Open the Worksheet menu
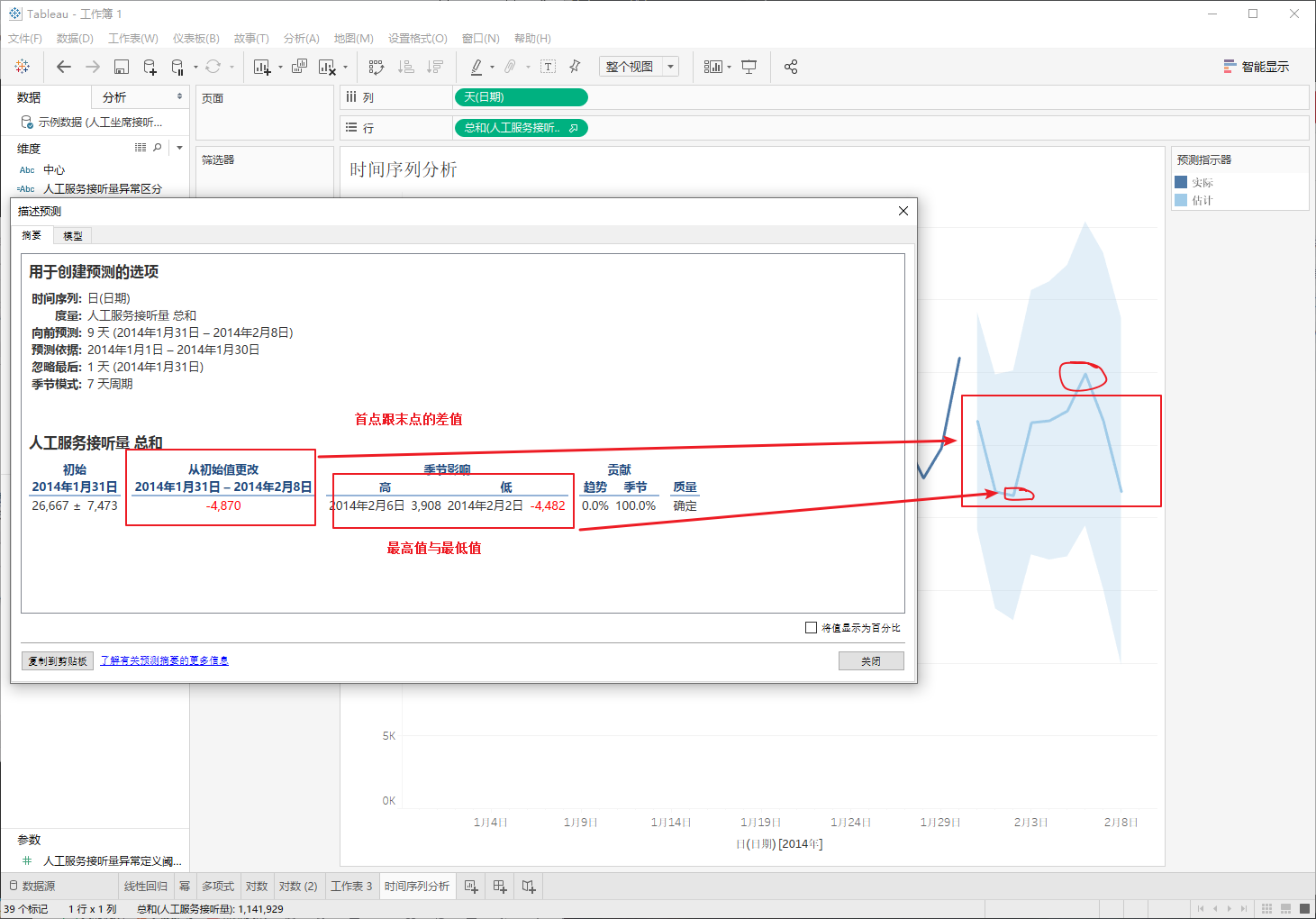Screen dimensions: 1316x919 (x=133, y=39)
